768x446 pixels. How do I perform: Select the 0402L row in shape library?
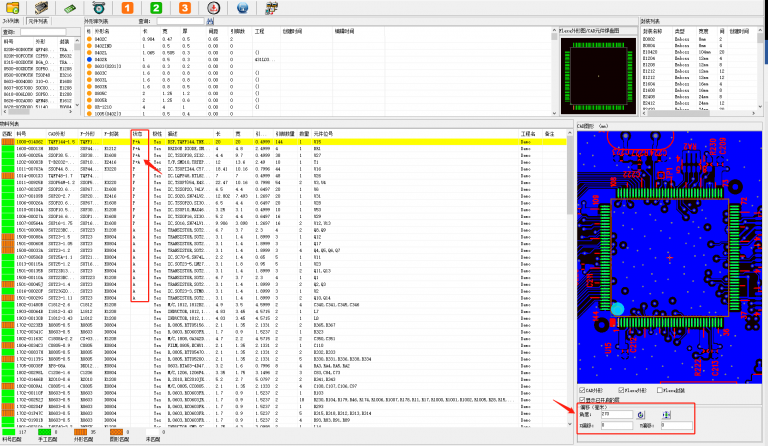(x=318, y=52)
